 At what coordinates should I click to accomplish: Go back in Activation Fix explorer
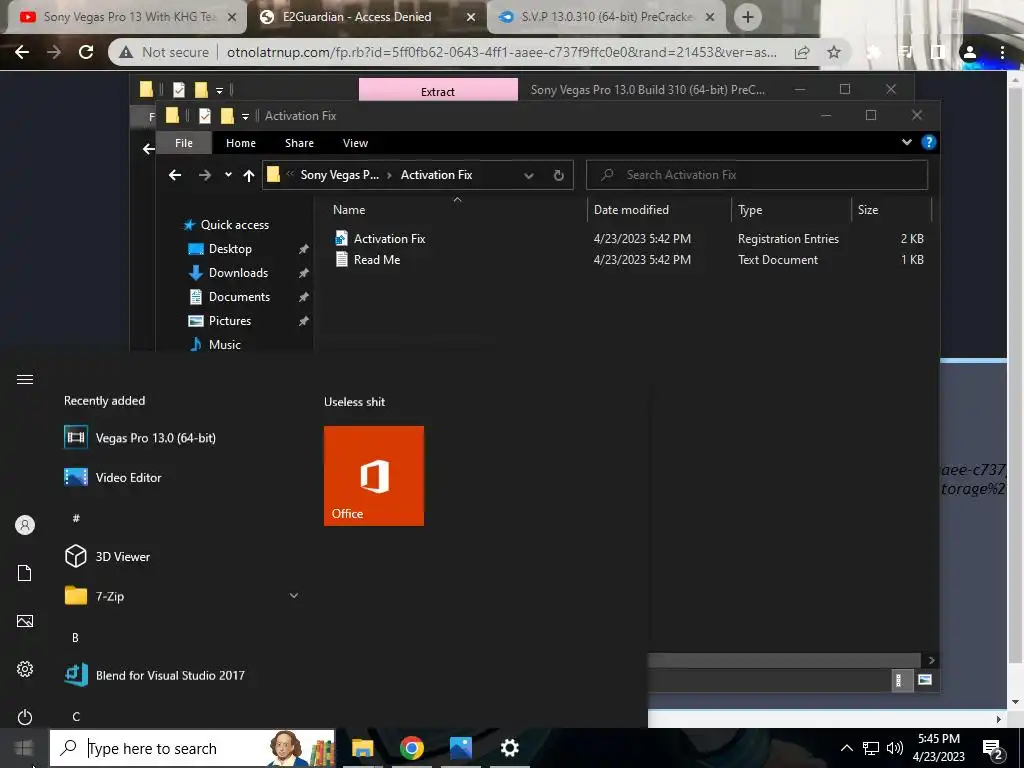(x=174, y=175)
